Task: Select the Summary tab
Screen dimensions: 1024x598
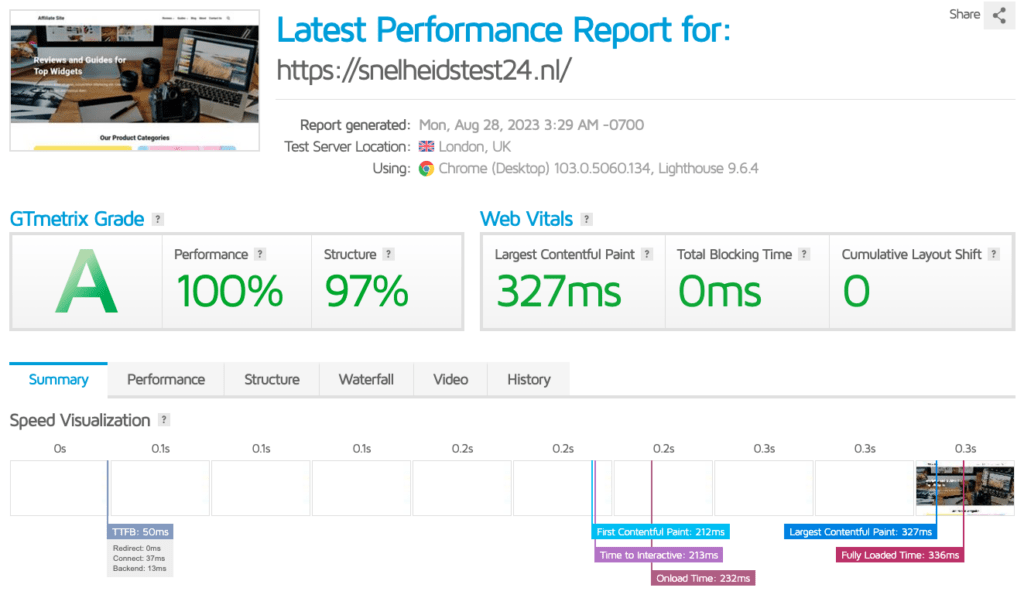Action: 58,380
